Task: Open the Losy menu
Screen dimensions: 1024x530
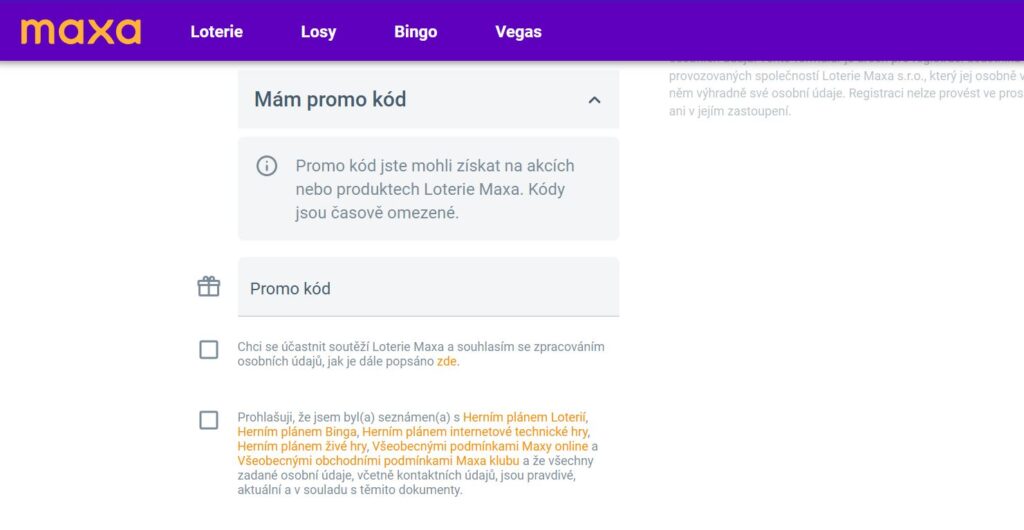Action: click(x=318, y=31)
